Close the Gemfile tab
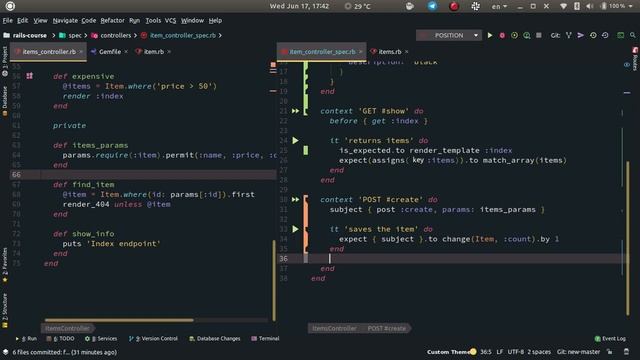 pyautogui.click(x=126, y=52)
